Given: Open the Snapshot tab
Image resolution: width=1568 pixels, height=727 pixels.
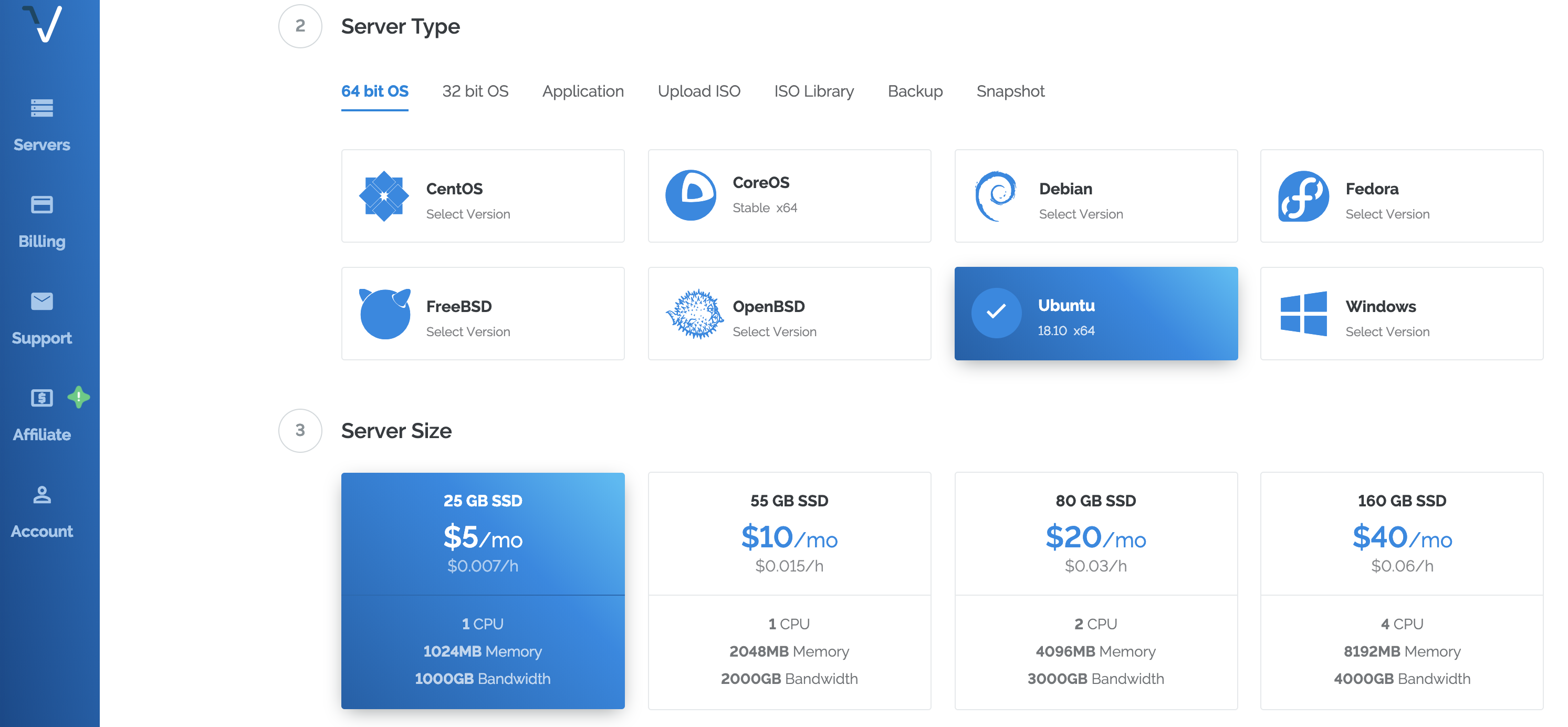Looking at the screenshot, I should (x=1010, y=91).
